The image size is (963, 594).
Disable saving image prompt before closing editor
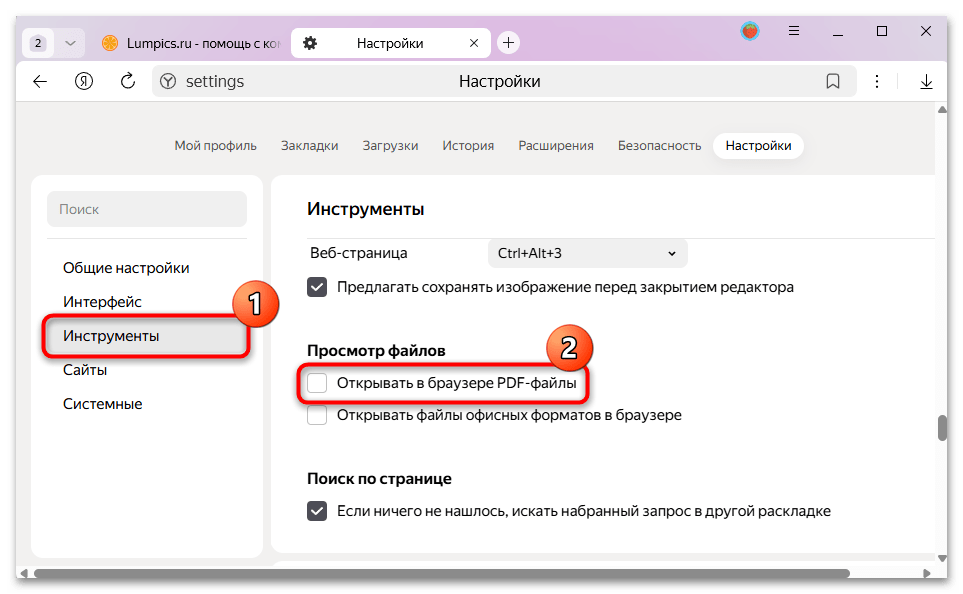tap(317, 287)
